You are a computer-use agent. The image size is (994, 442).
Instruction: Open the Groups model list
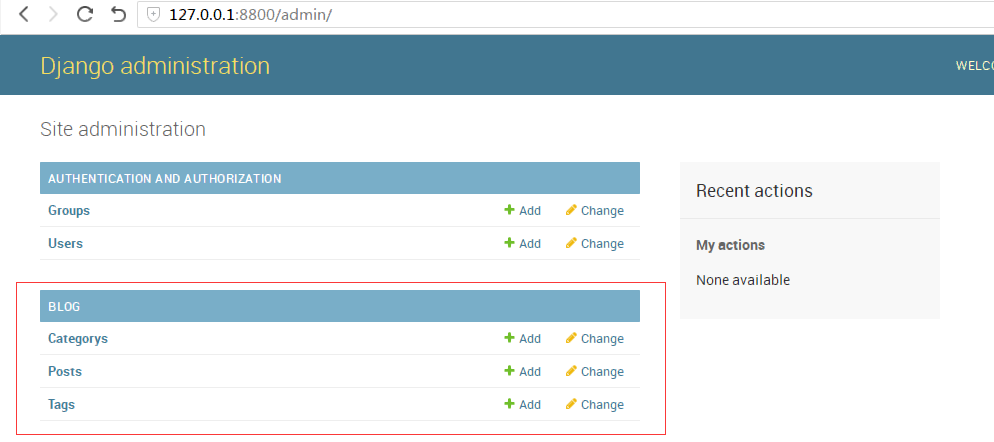coord(69,211)
